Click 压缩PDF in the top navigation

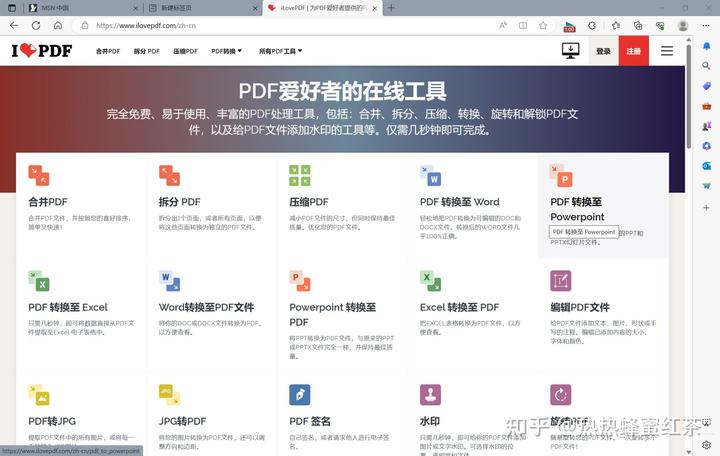185,51
